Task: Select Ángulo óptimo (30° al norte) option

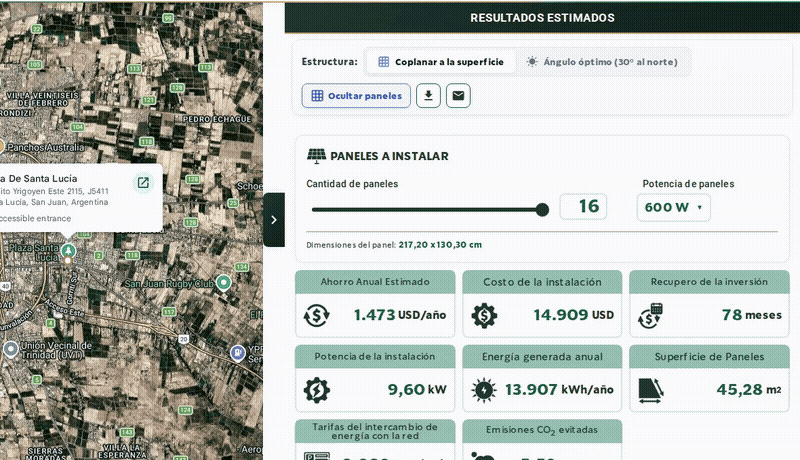Action: [602, 62]
